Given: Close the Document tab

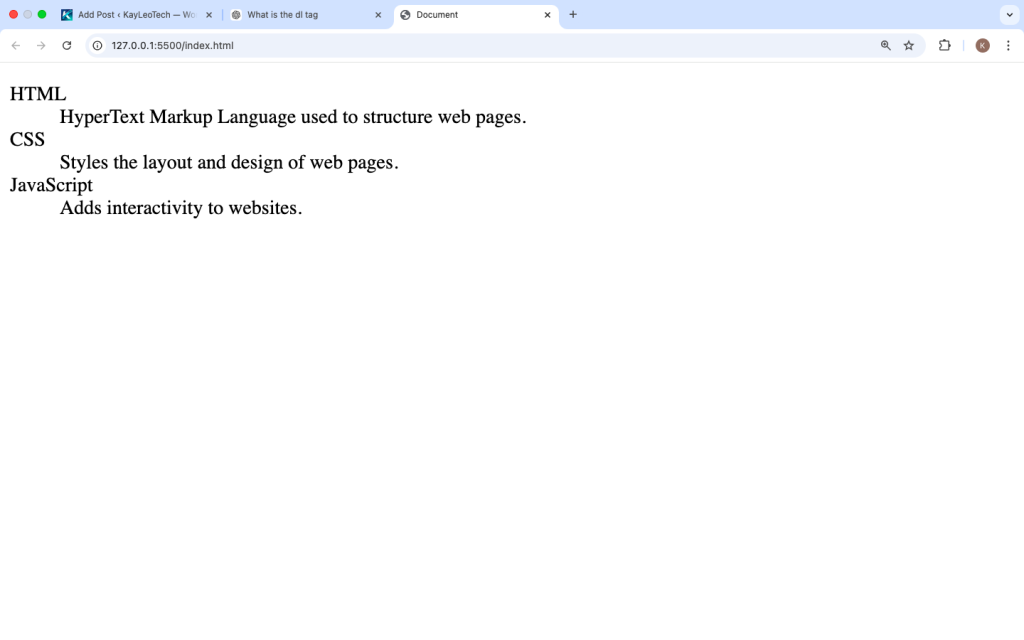Looking at the screenshot, I should click(x=547, y=15).
